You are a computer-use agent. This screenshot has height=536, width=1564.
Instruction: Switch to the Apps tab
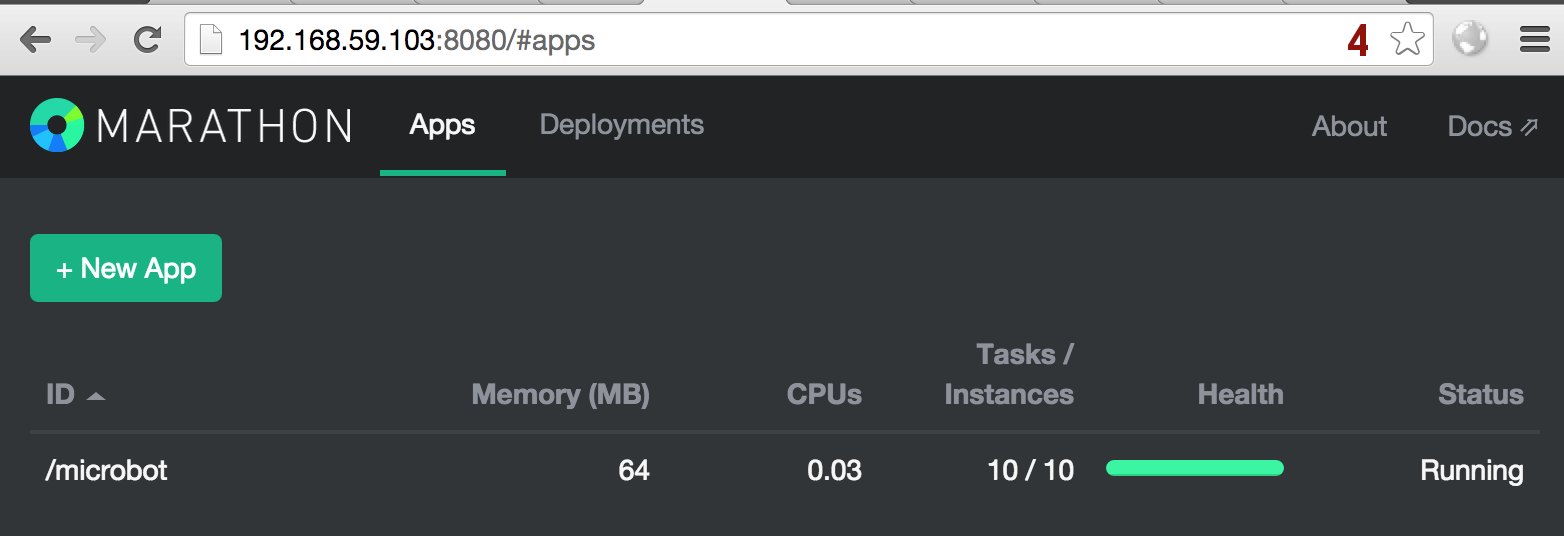pyautogui.click(x=442, y=126)
